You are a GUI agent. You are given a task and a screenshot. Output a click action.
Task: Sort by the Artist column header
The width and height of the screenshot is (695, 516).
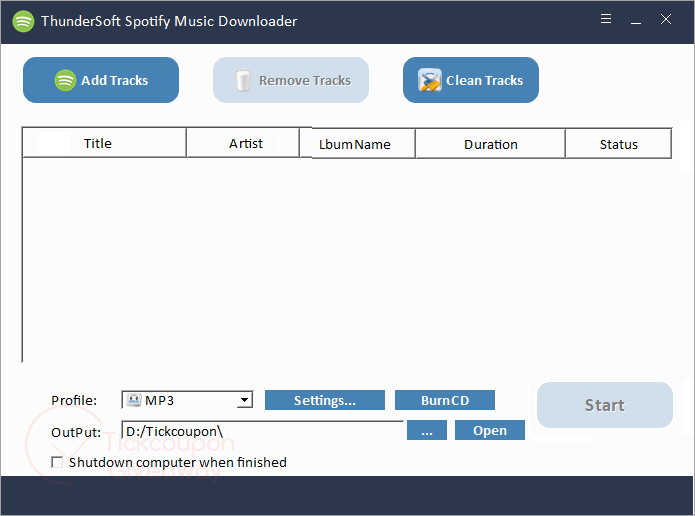(243, 143)
